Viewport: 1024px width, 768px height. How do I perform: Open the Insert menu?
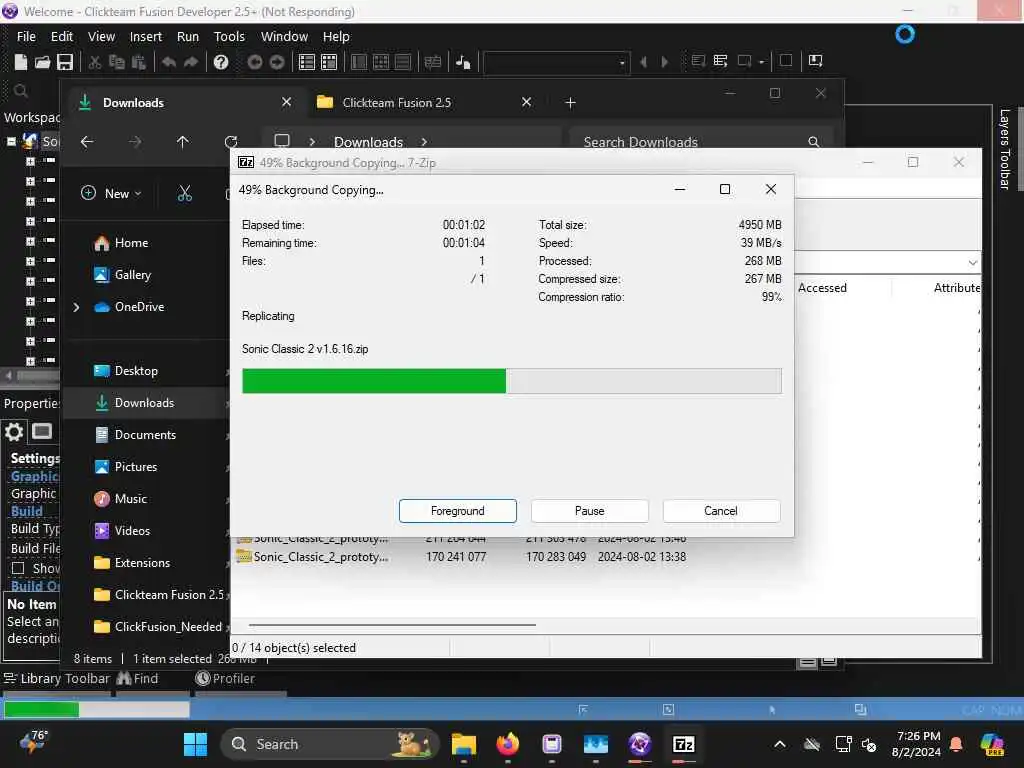coord(146,37)
